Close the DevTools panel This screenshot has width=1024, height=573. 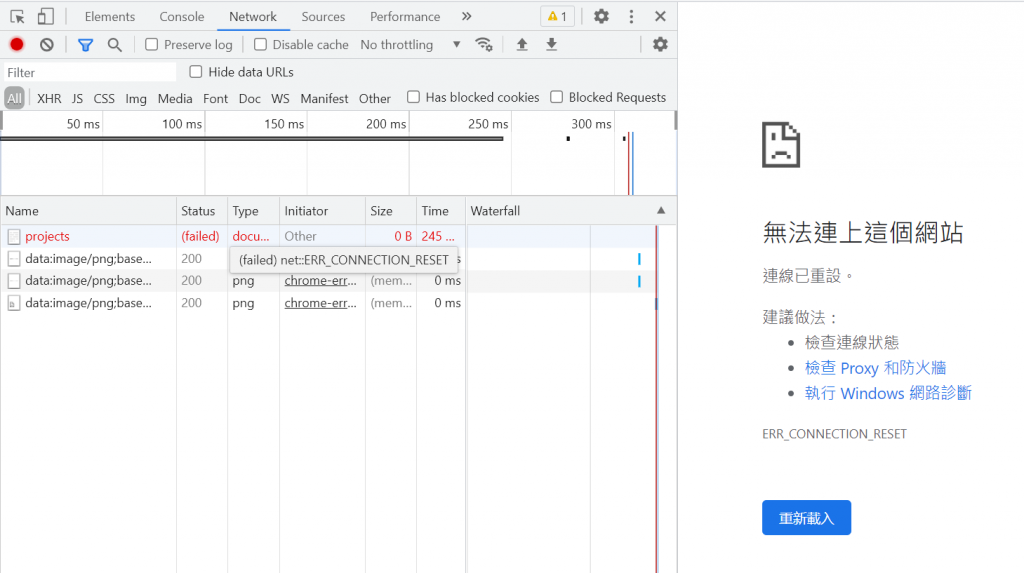(x=660, y=16)
